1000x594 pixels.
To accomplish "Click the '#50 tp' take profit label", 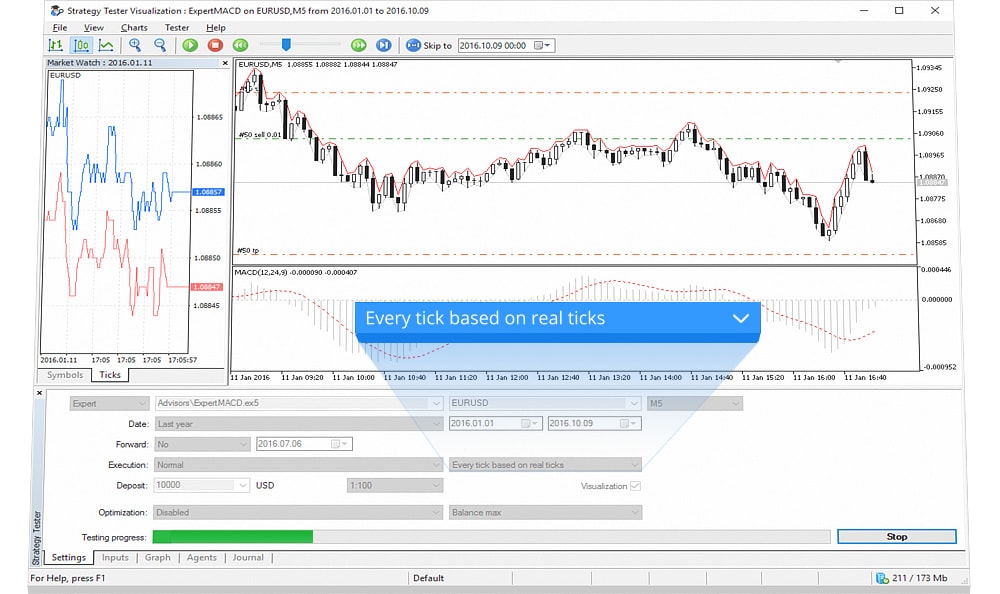I will pyautogui.click(x=248, y=251).
